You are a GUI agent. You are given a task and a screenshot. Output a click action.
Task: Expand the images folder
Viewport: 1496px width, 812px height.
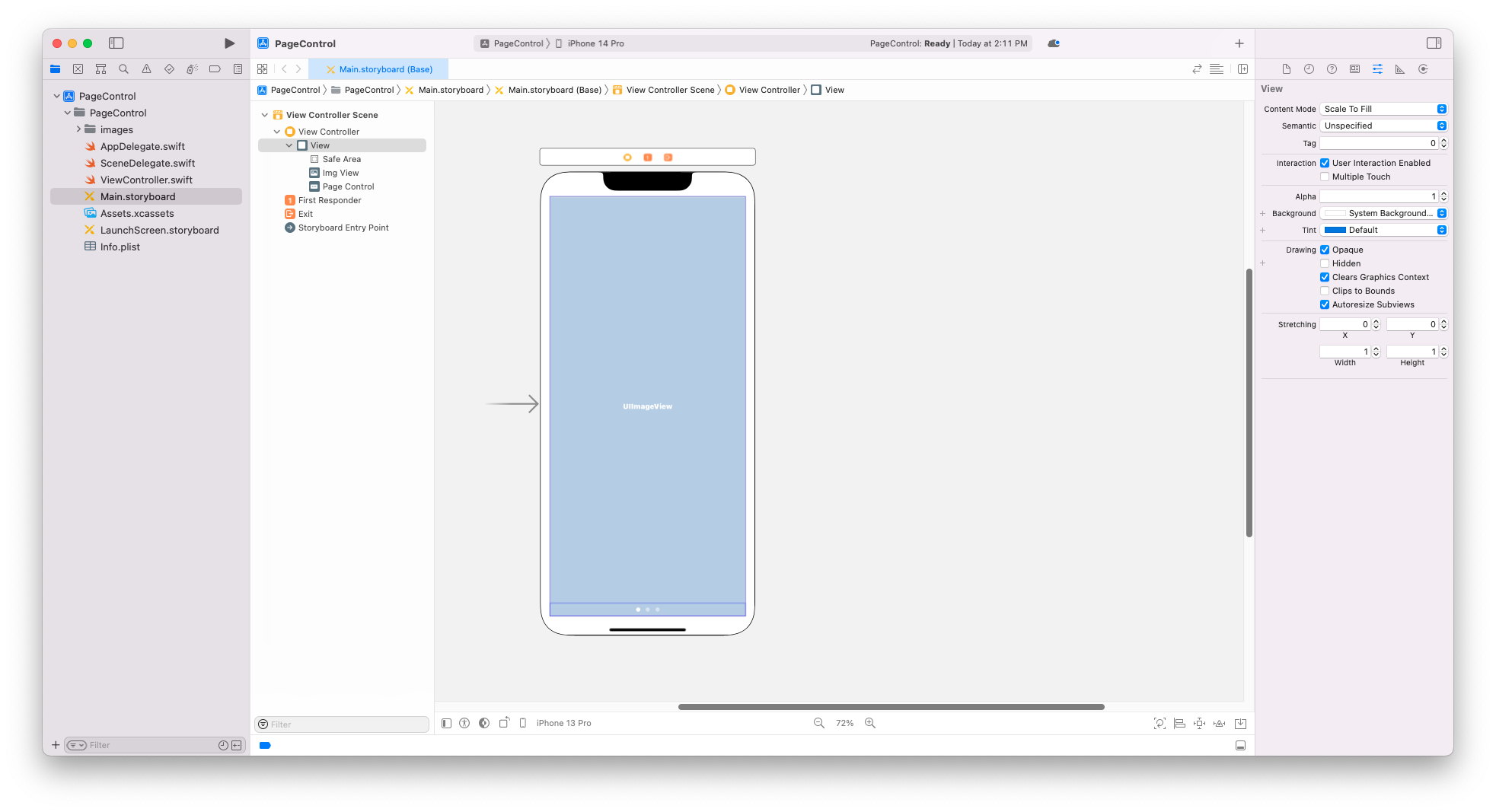pos(78,129)
